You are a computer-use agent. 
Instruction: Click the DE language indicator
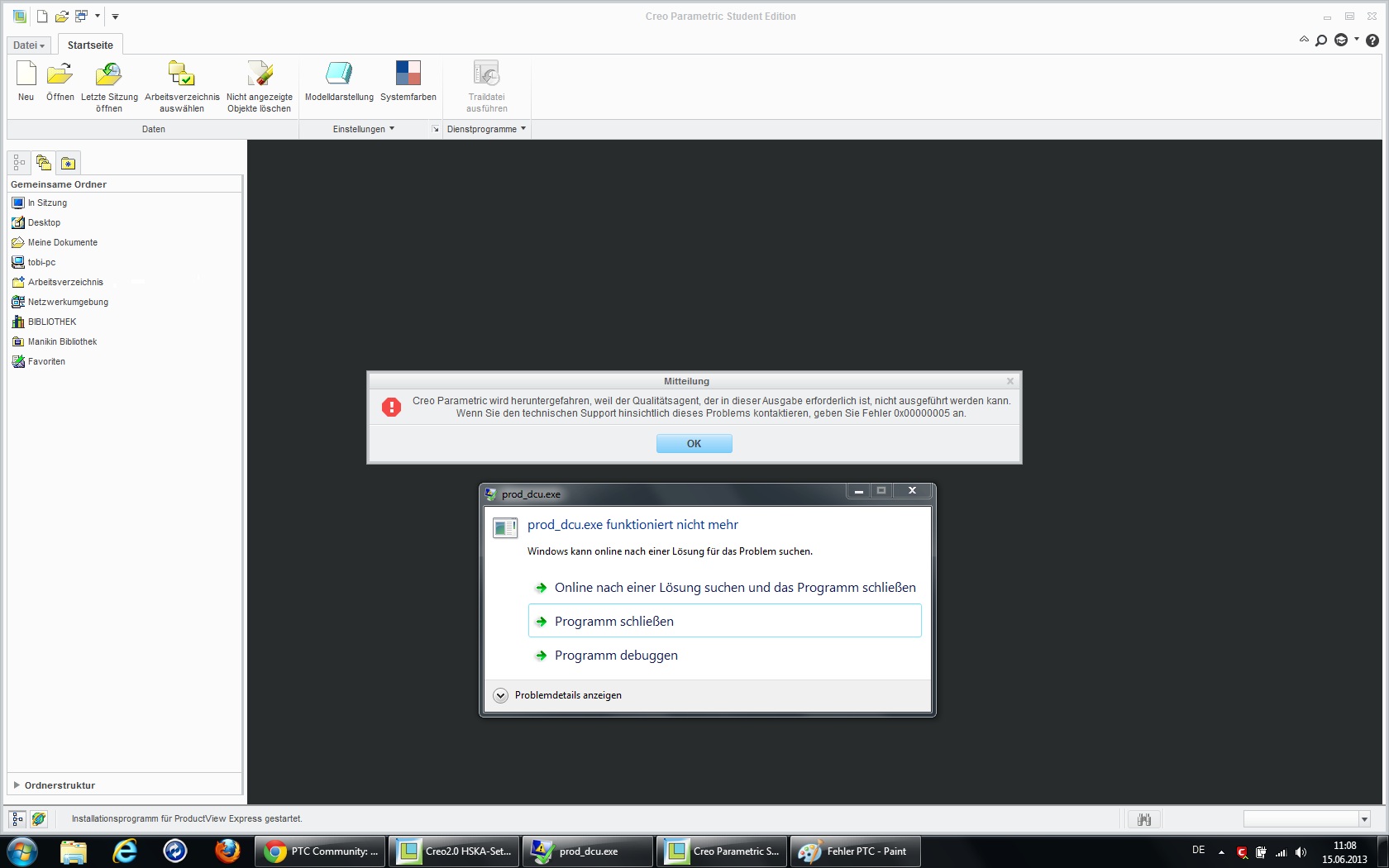coord(1198,850)
